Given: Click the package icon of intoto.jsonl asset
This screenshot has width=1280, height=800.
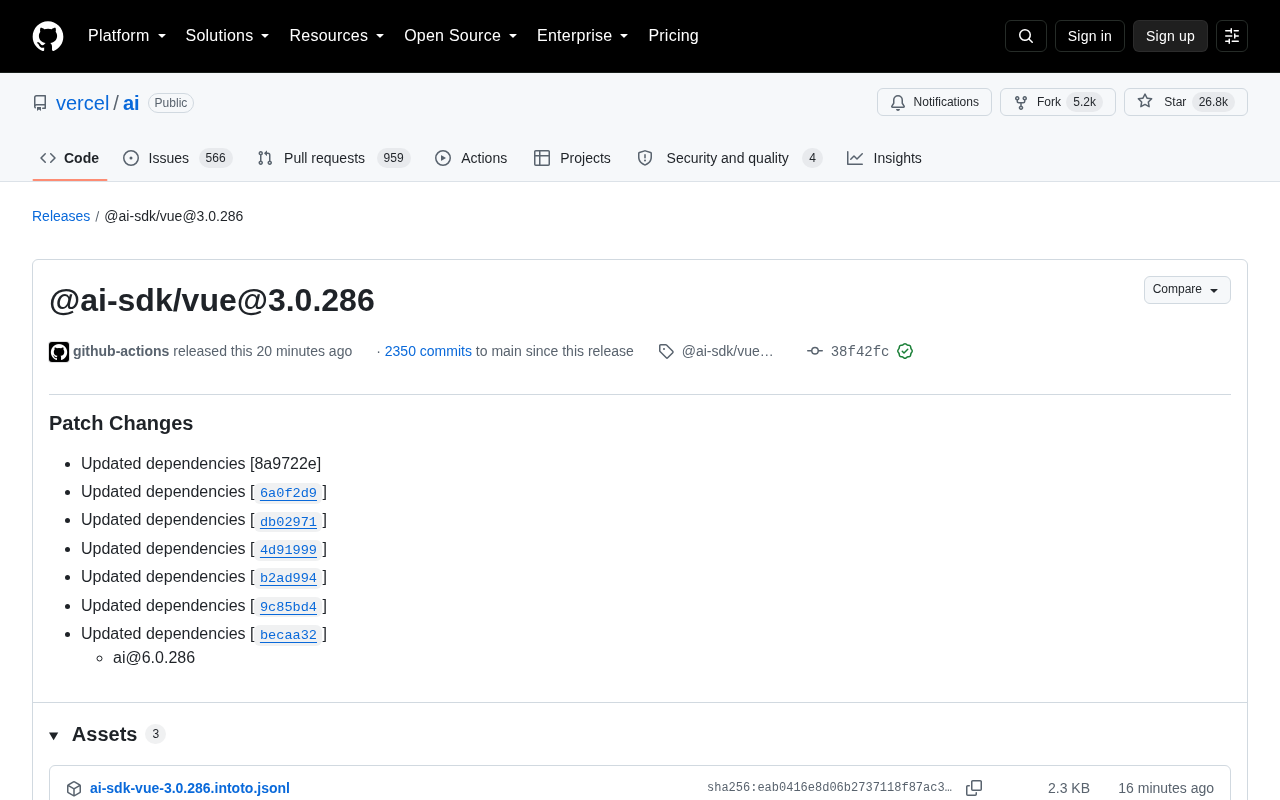Looking at the screenshot, I should pos(74,788).
